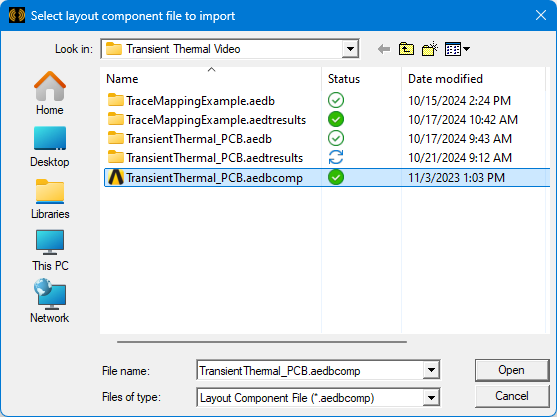Click the Transient Thermal Video folder text

[183, 49]
